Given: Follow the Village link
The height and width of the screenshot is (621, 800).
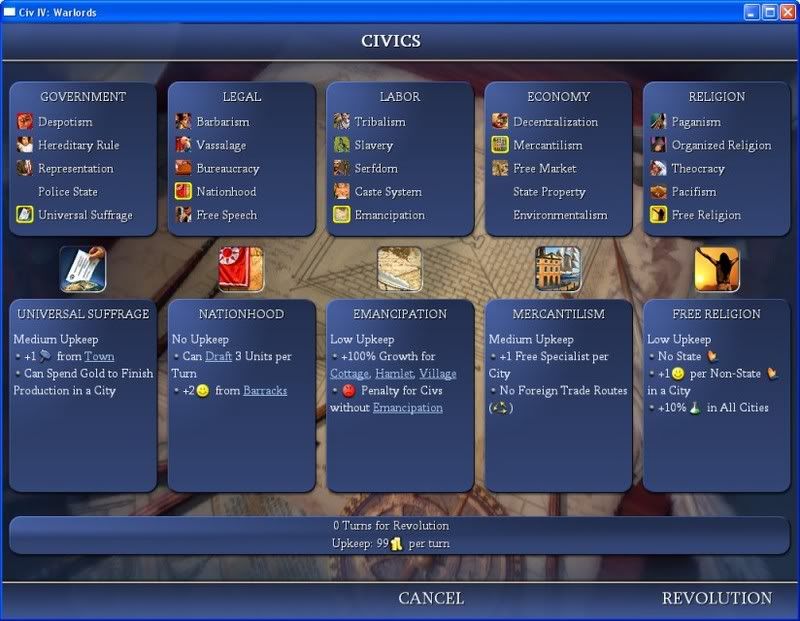Looking at the screenshot, I should pyautogui.click(x=438, y=374).
